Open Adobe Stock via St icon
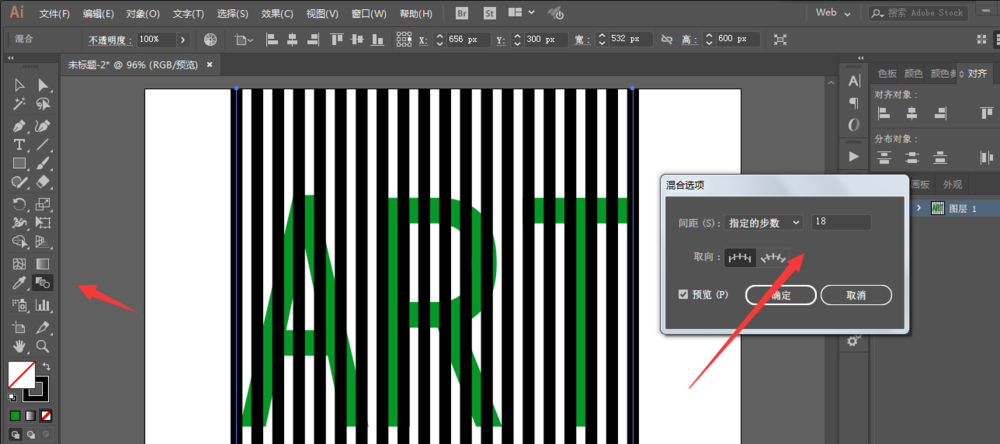The width and height of the screenshot is (1000, 444). click(x=490, y=13)
